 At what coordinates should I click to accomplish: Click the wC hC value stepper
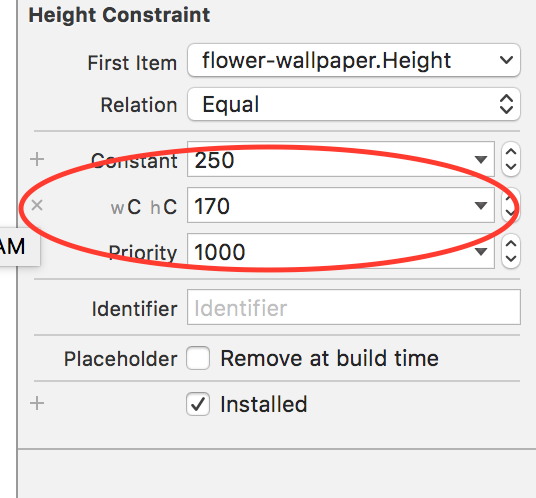[x=511, y=205]
